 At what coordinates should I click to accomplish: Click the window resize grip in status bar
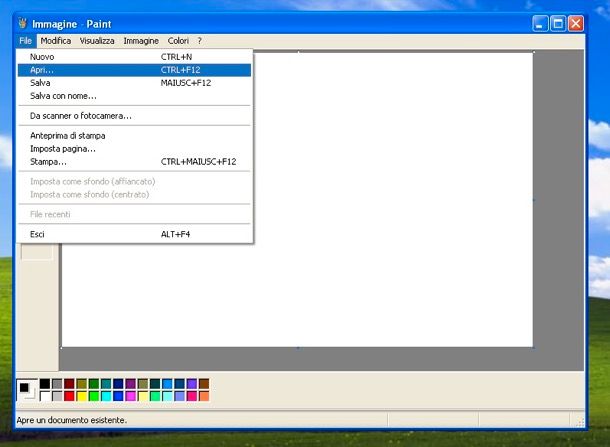[580, 422]
